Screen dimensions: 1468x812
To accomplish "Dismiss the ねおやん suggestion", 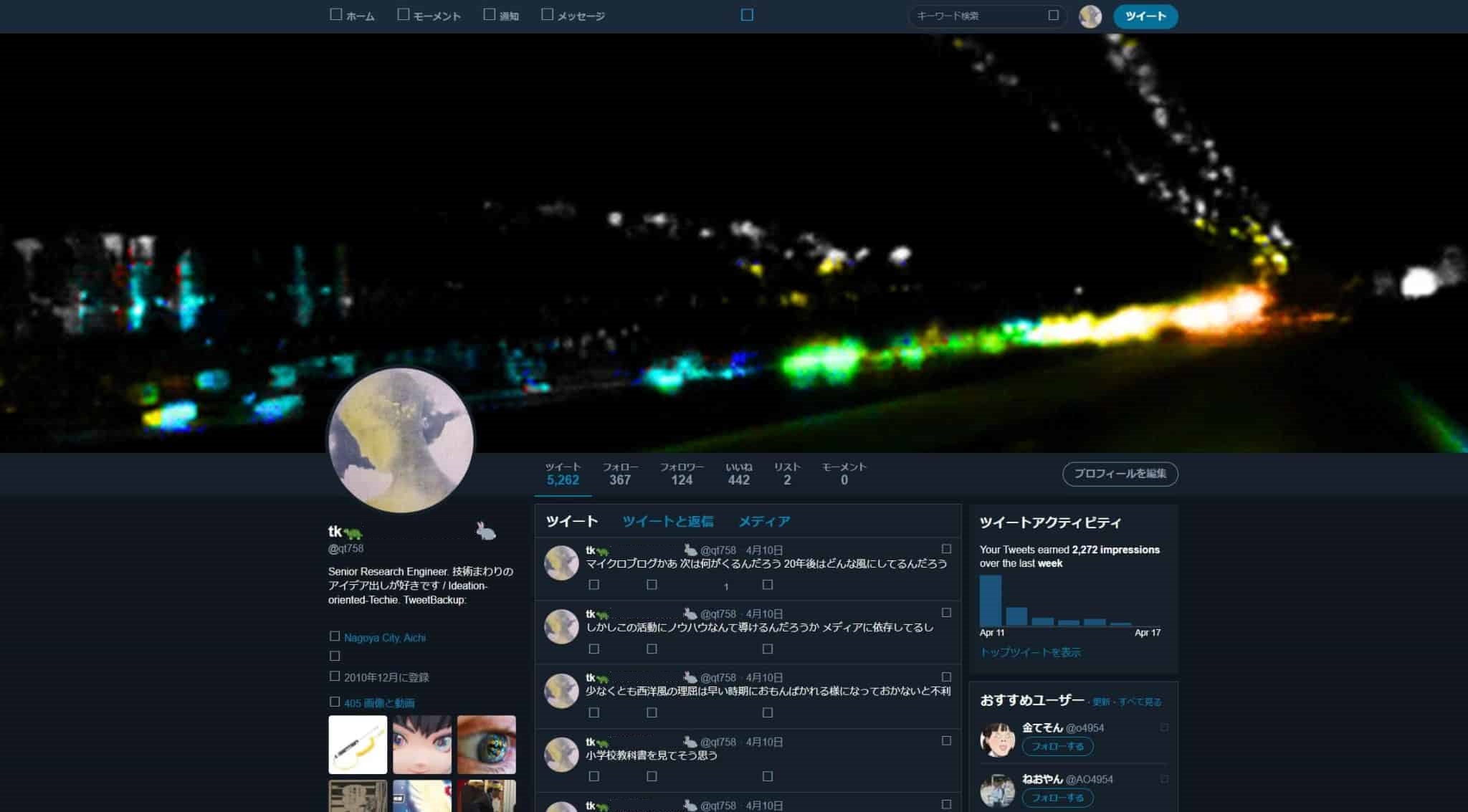I will [x=1164, y=779].
